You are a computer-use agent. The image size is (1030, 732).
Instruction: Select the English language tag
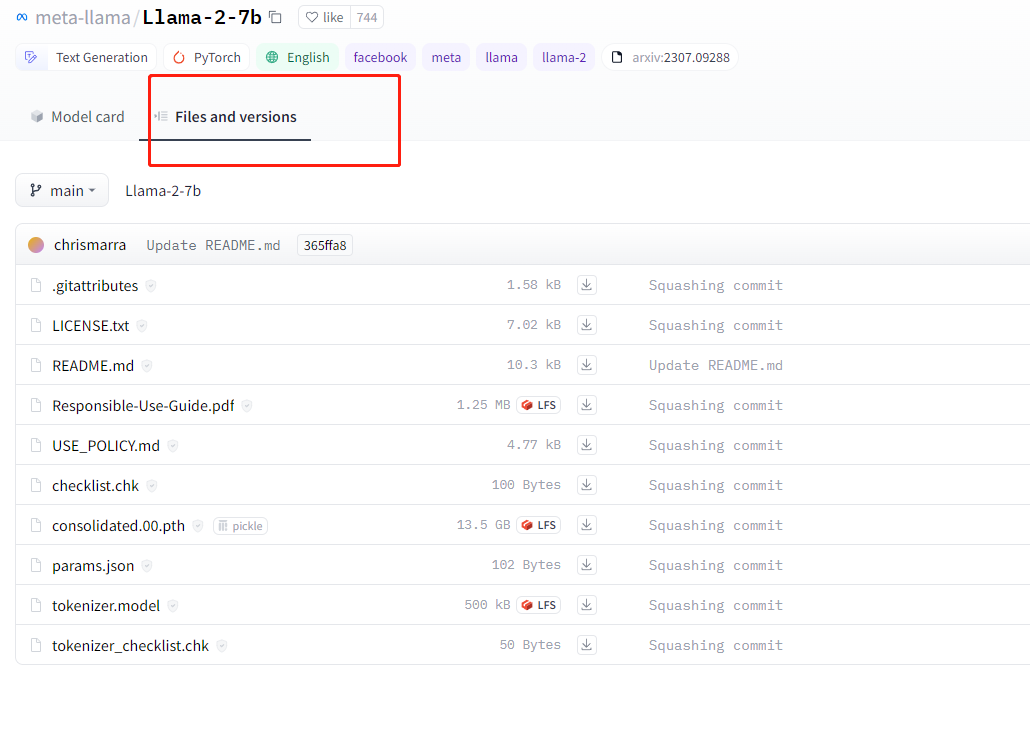tap(298, 57)
